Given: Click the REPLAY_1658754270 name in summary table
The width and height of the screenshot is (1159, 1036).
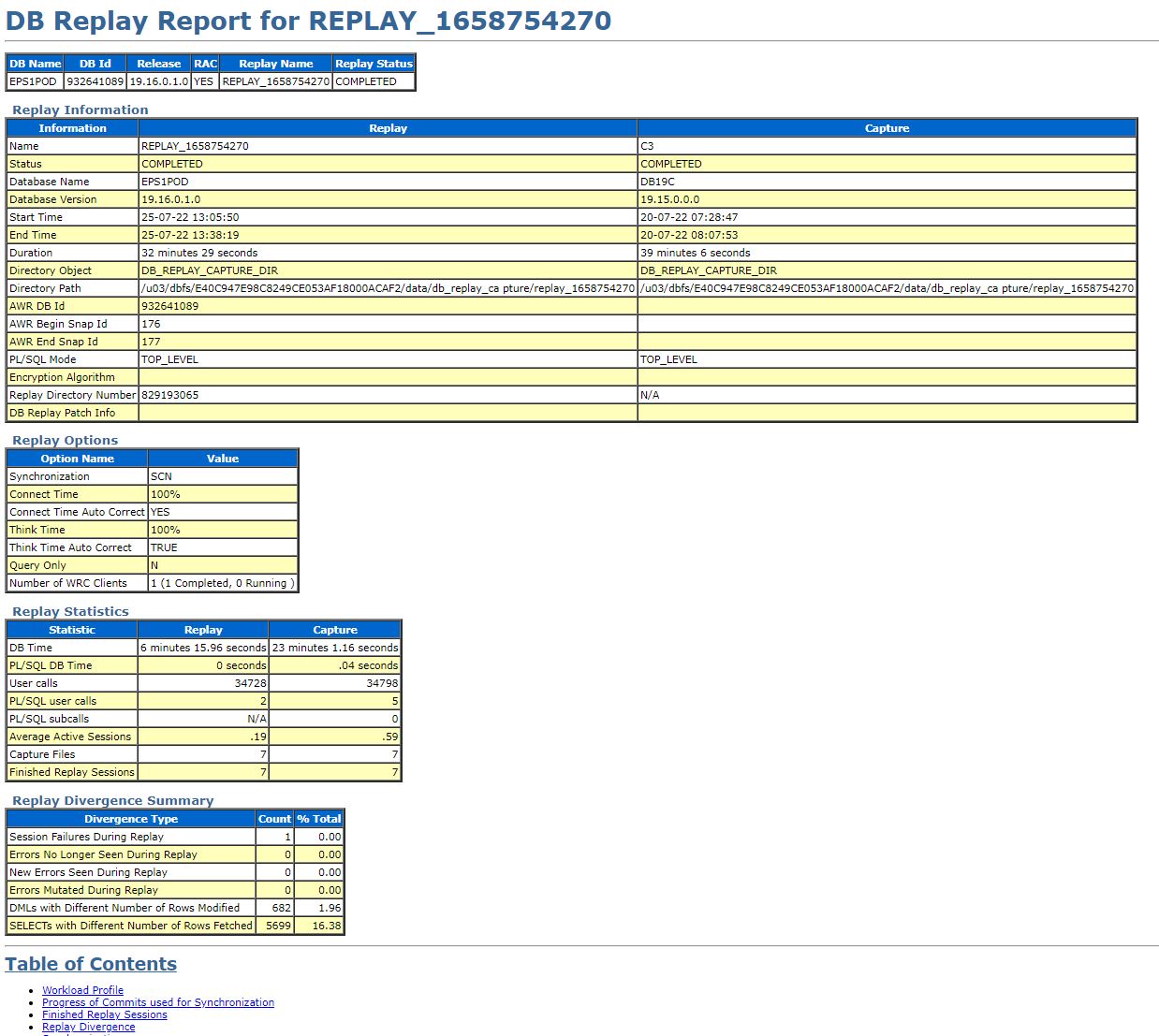Looking at the screenshot, I should click(x=275, y=80).
